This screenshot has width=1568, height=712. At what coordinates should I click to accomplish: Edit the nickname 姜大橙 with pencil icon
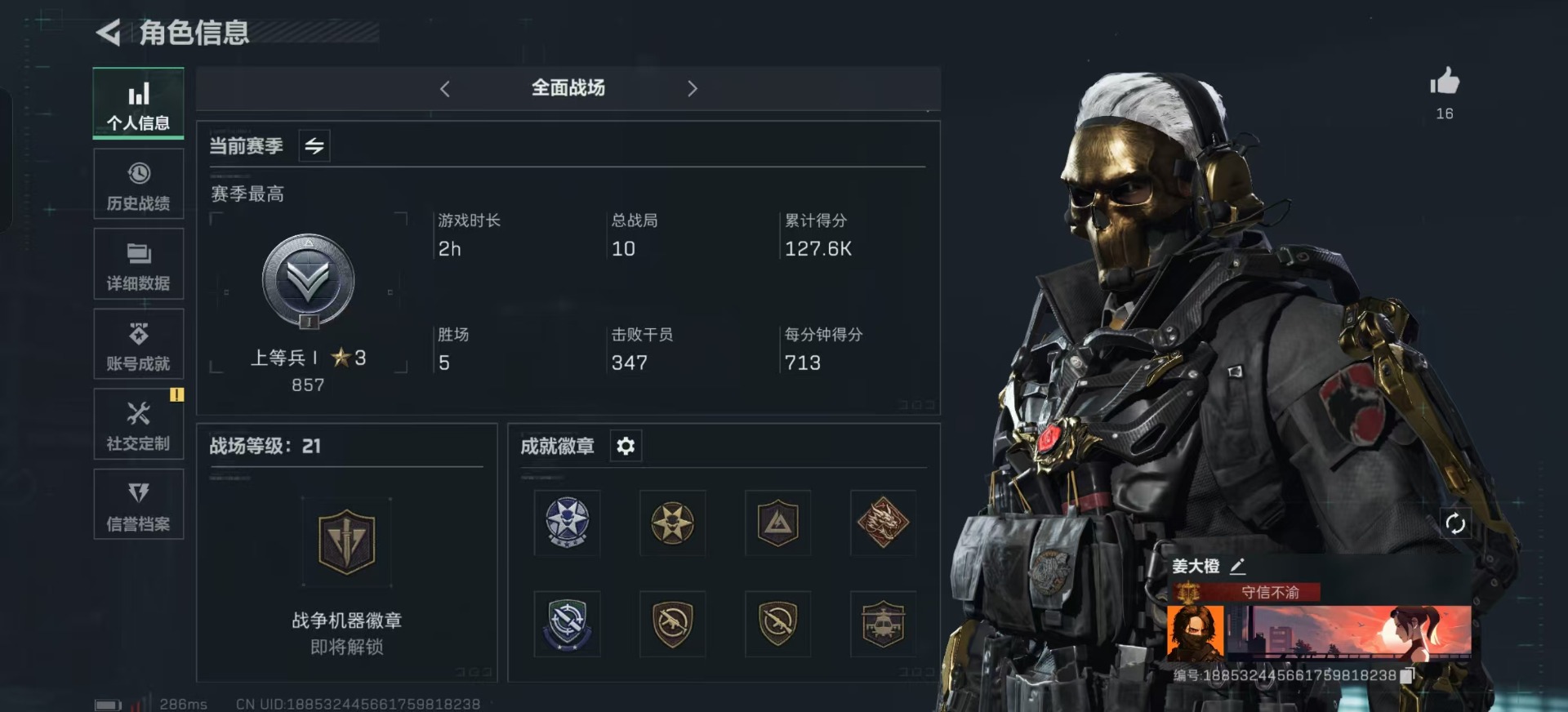(1237, 565)
